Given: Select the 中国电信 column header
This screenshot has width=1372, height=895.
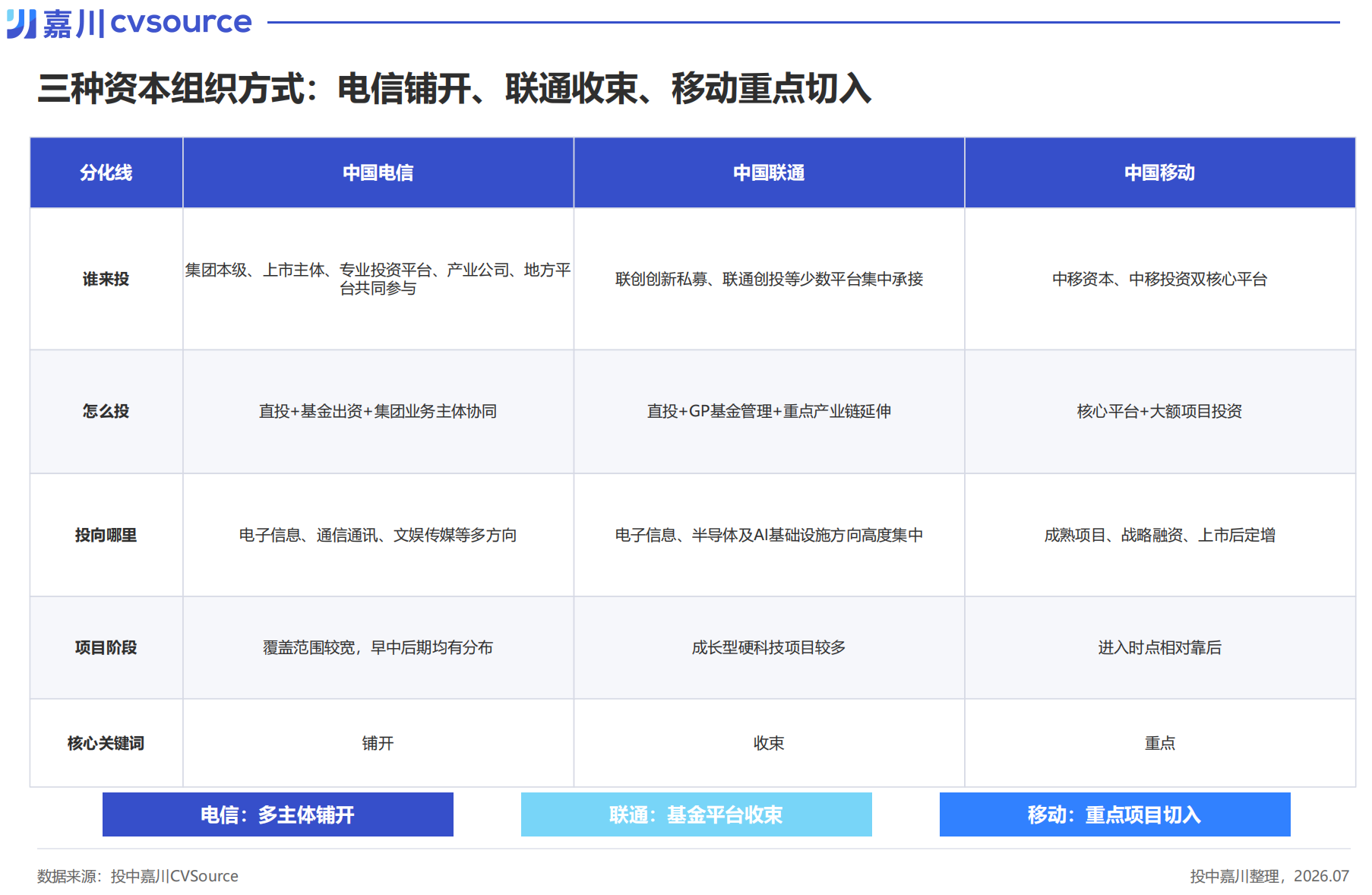Looking at the screenshot, I should [x=378, y=172].
